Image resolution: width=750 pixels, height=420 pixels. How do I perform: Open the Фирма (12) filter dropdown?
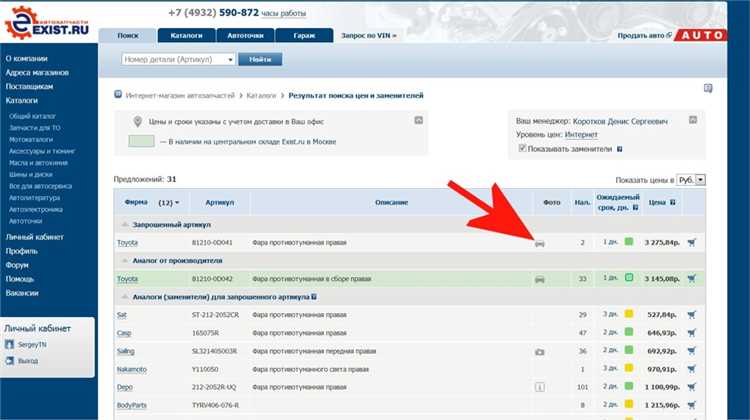pyautogui.click(x=169, y=203)
